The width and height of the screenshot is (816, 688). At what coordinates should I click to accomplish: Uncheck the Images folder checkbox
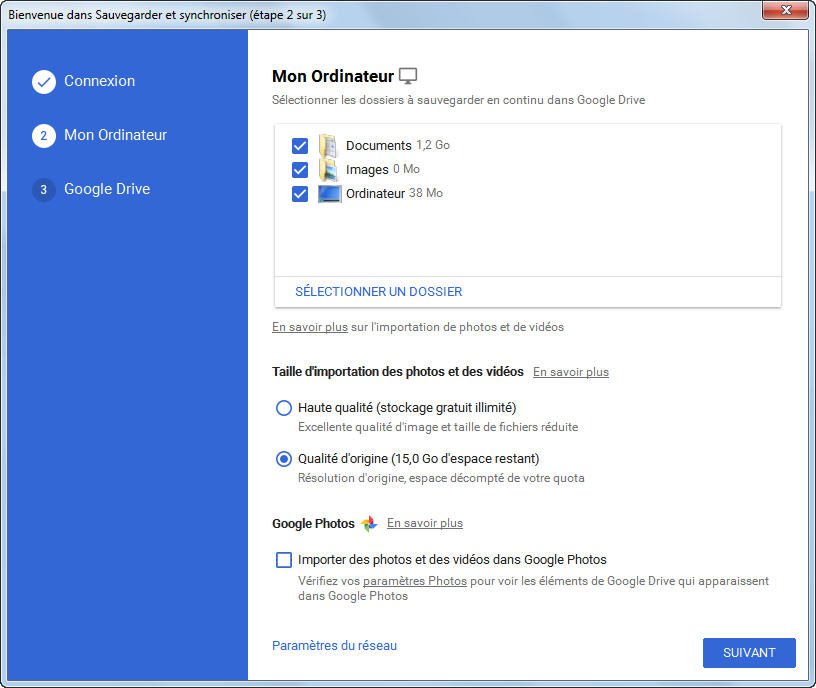pyautogui.click(x=300, y=170)
